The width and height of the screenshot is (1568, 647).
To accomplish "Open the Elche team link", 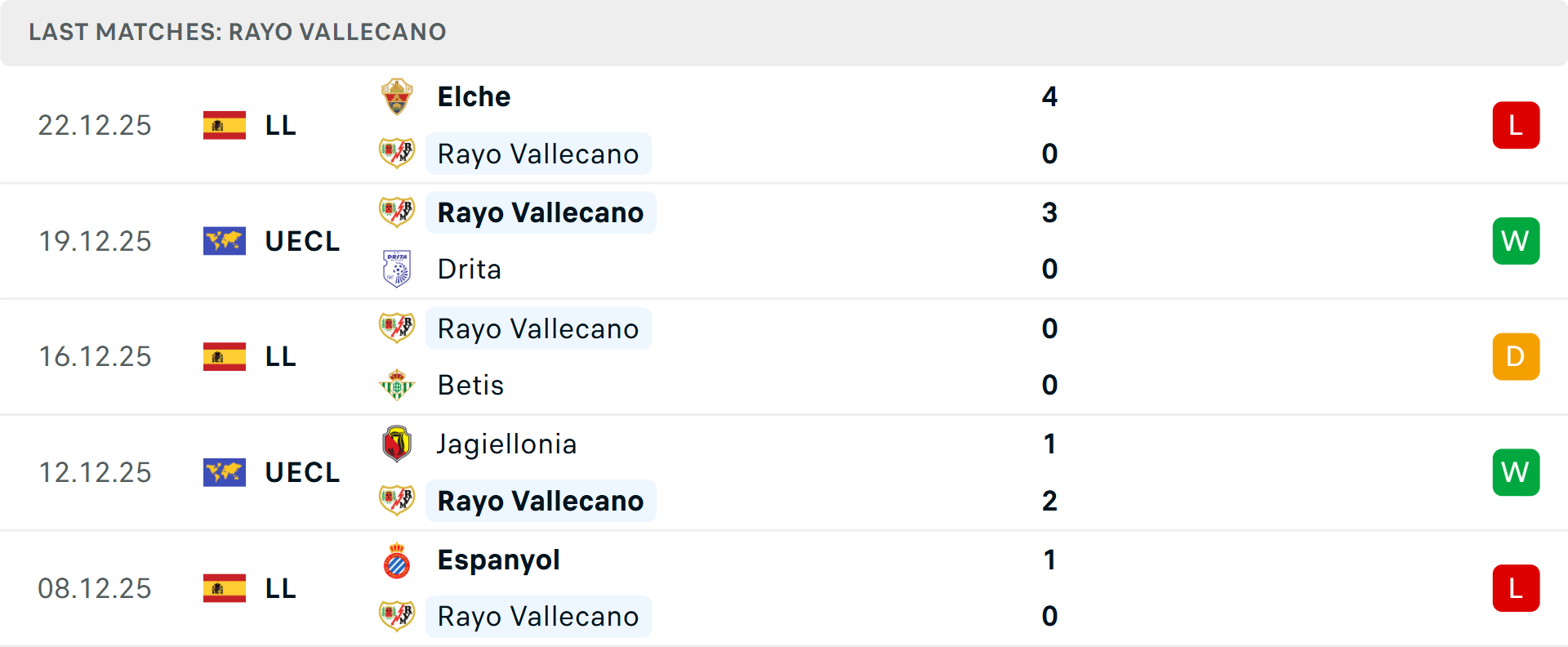I will pos(474,96).
